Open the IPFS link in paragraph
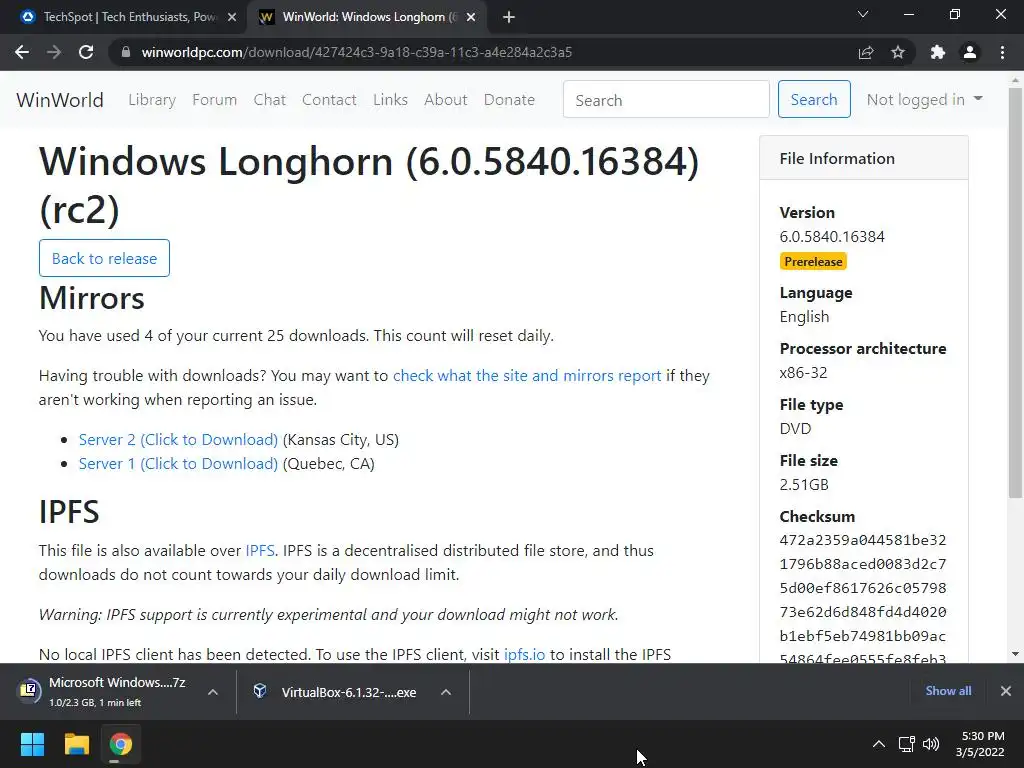 [260, 551]
